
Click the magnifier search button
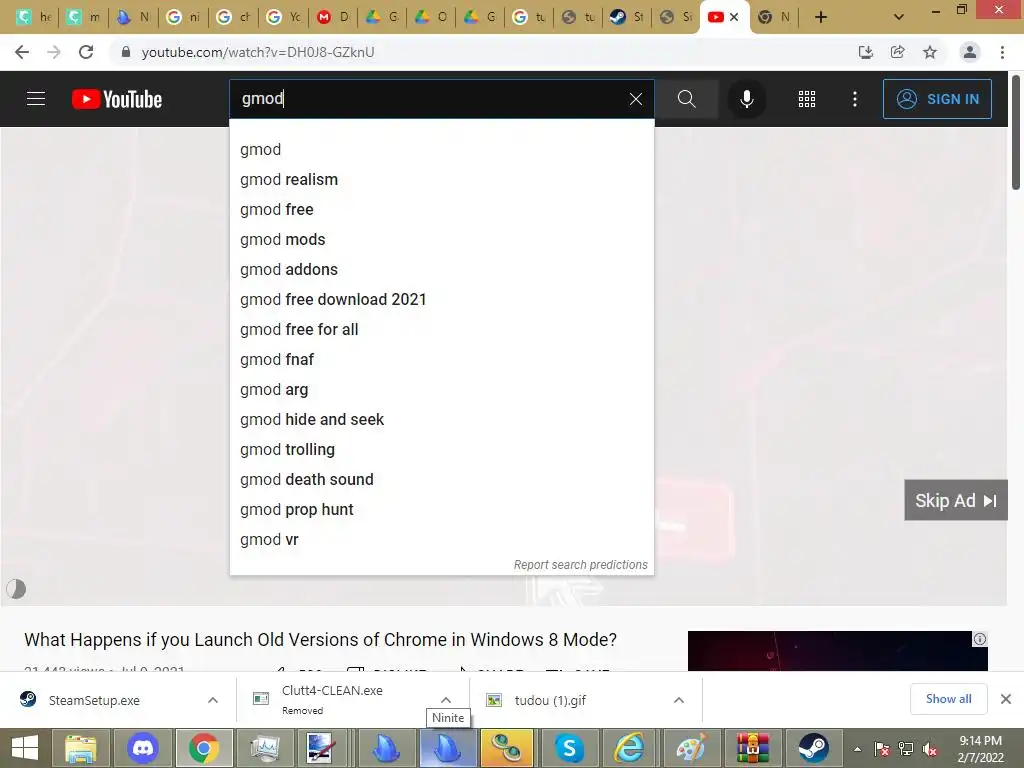tap(686, 99)
